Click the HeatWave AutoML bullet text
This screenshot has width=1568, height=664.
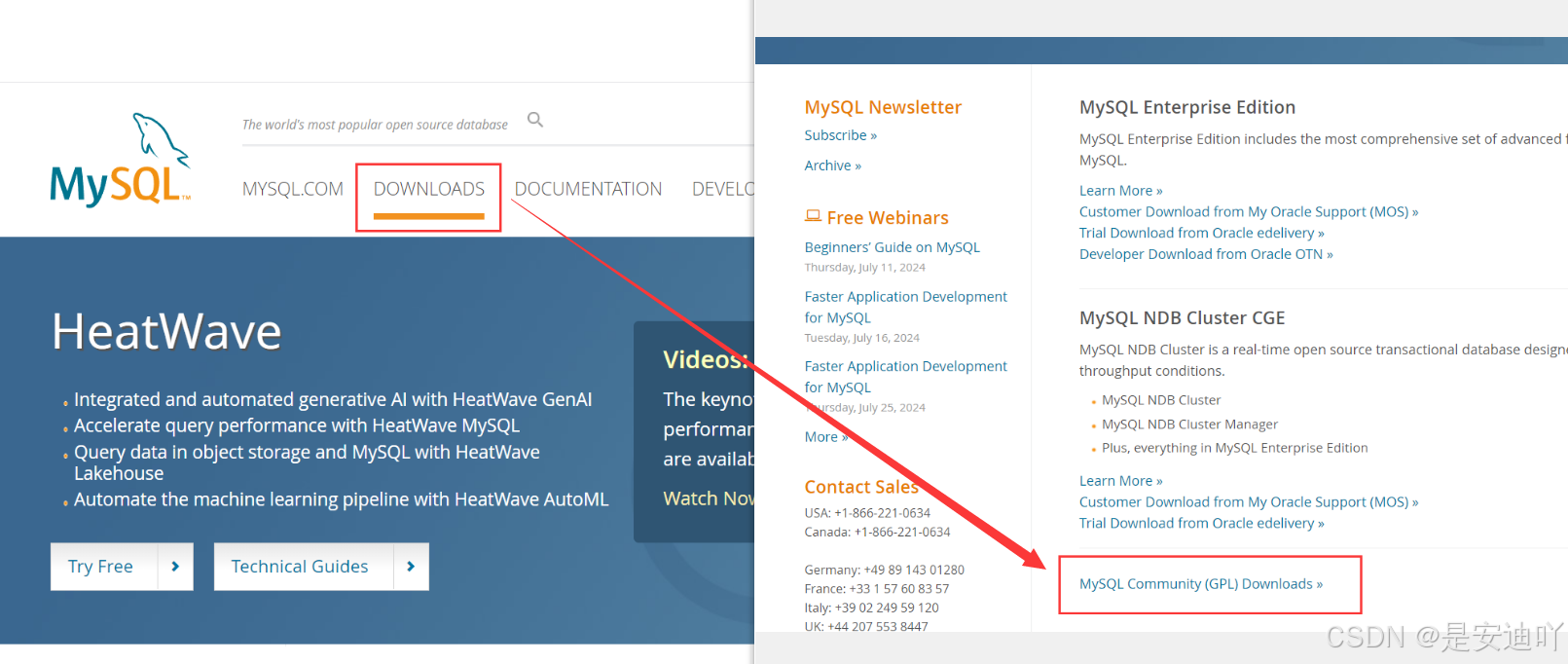[341, 499]
